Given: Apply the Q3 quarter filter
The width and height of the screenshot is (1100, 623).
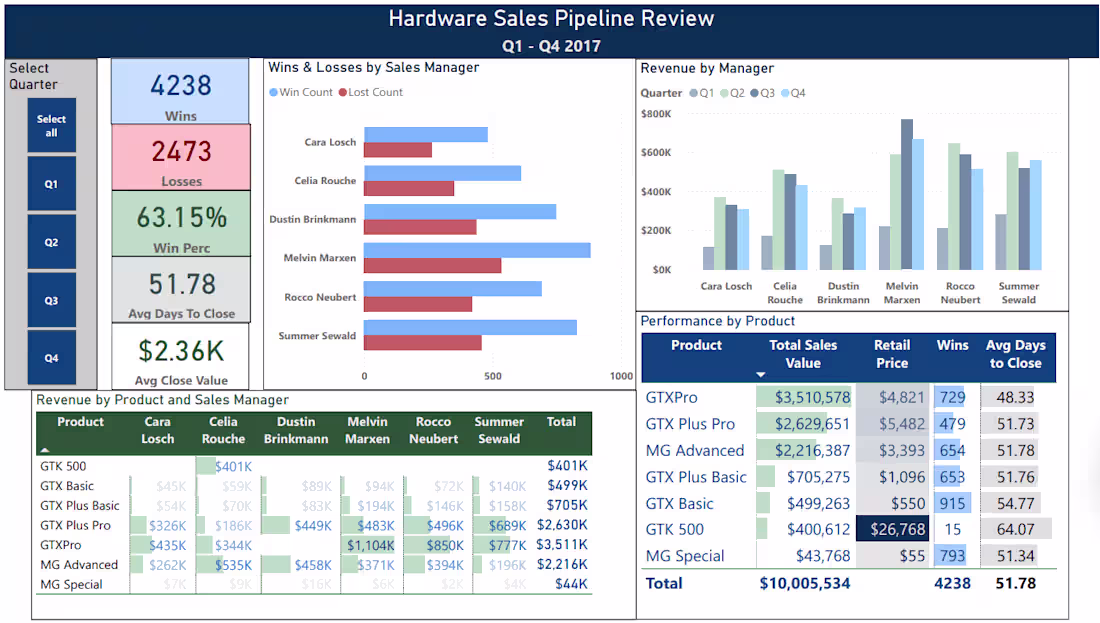Looking at the screenshot, I should pos(51,301).
